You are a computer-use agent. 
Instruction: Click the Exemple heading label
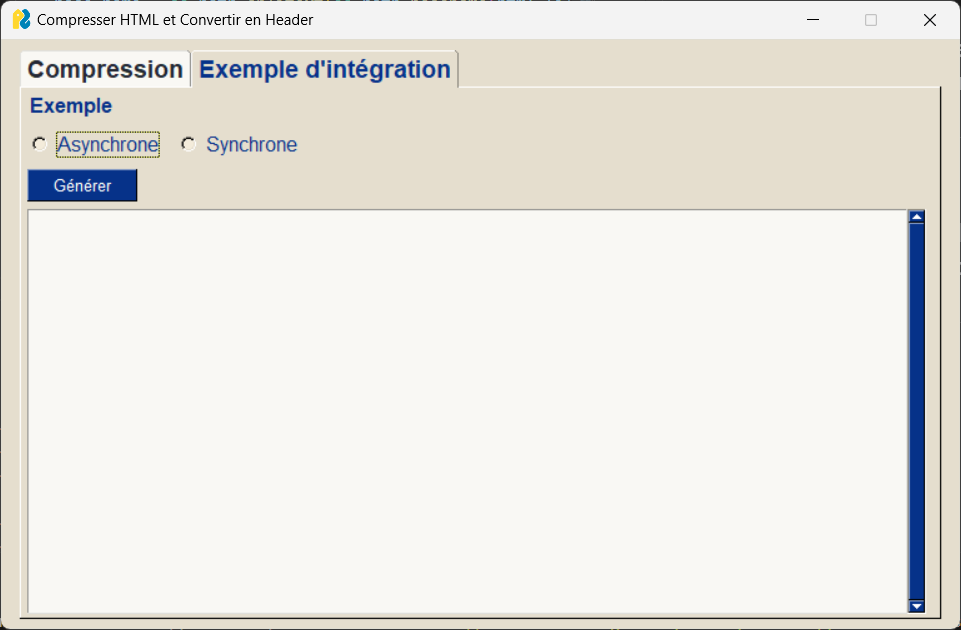point(71,106)
